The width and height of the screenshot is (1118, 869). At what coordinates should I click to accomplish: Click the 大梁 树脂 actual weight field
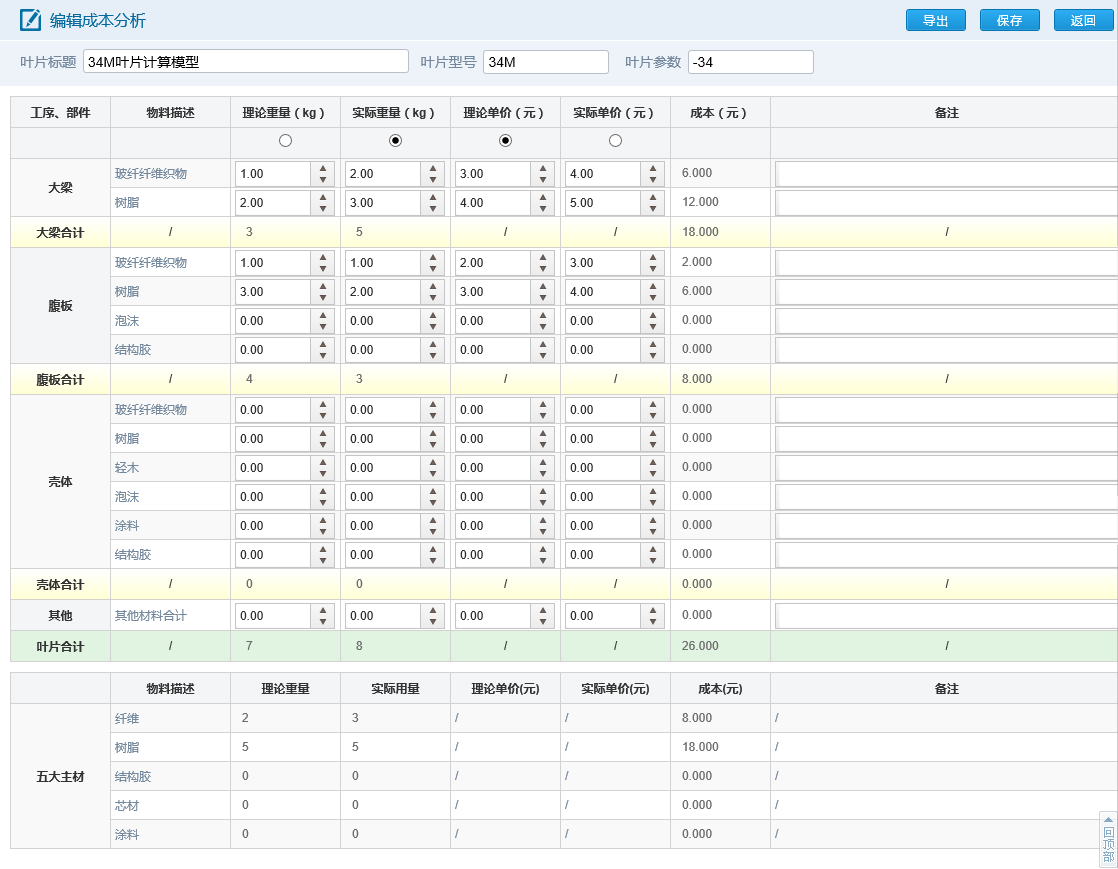(383, 203)
